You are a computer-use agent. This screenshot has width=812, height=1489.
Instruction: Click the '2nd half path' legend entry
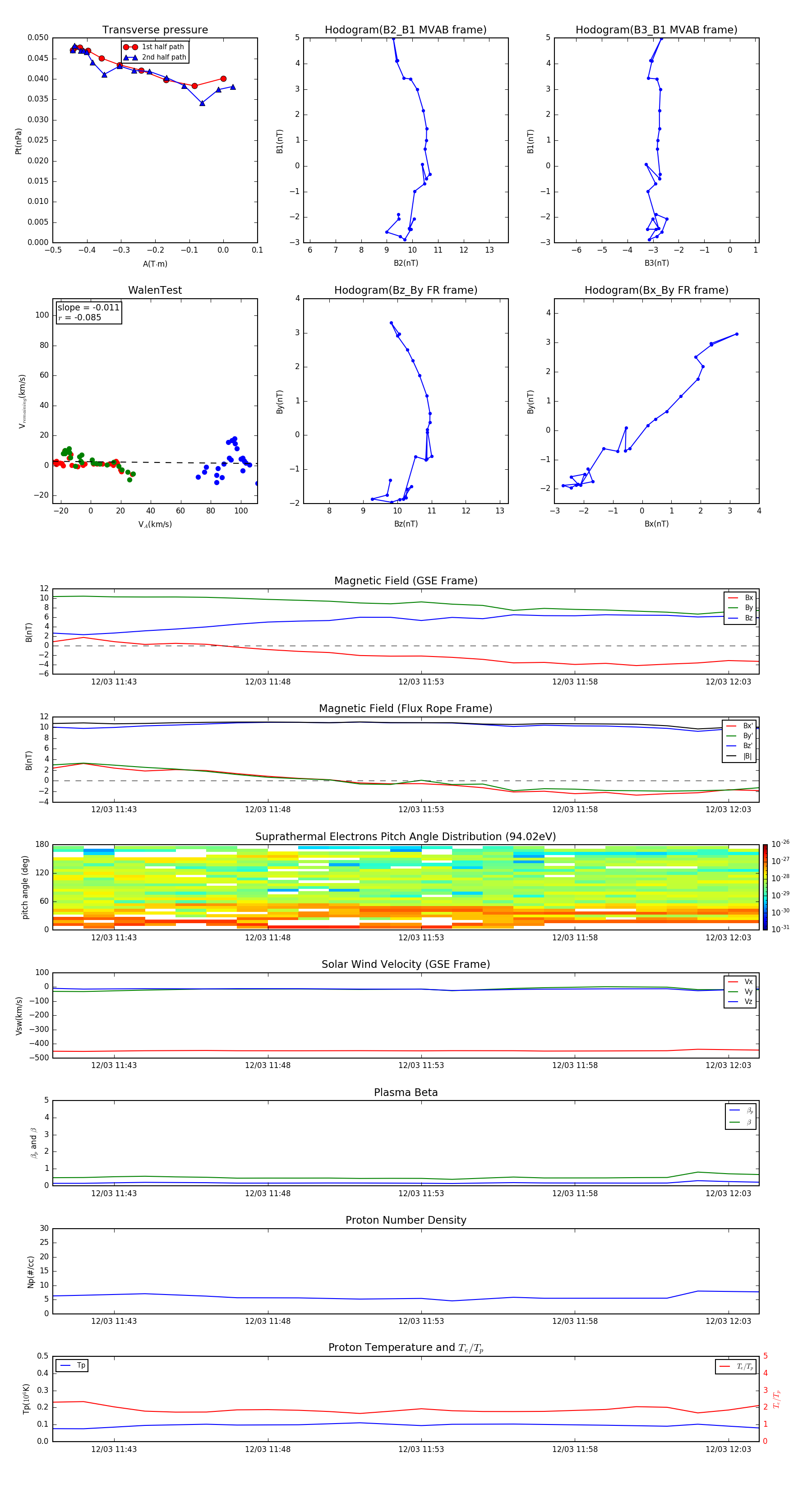click(155, 57)
